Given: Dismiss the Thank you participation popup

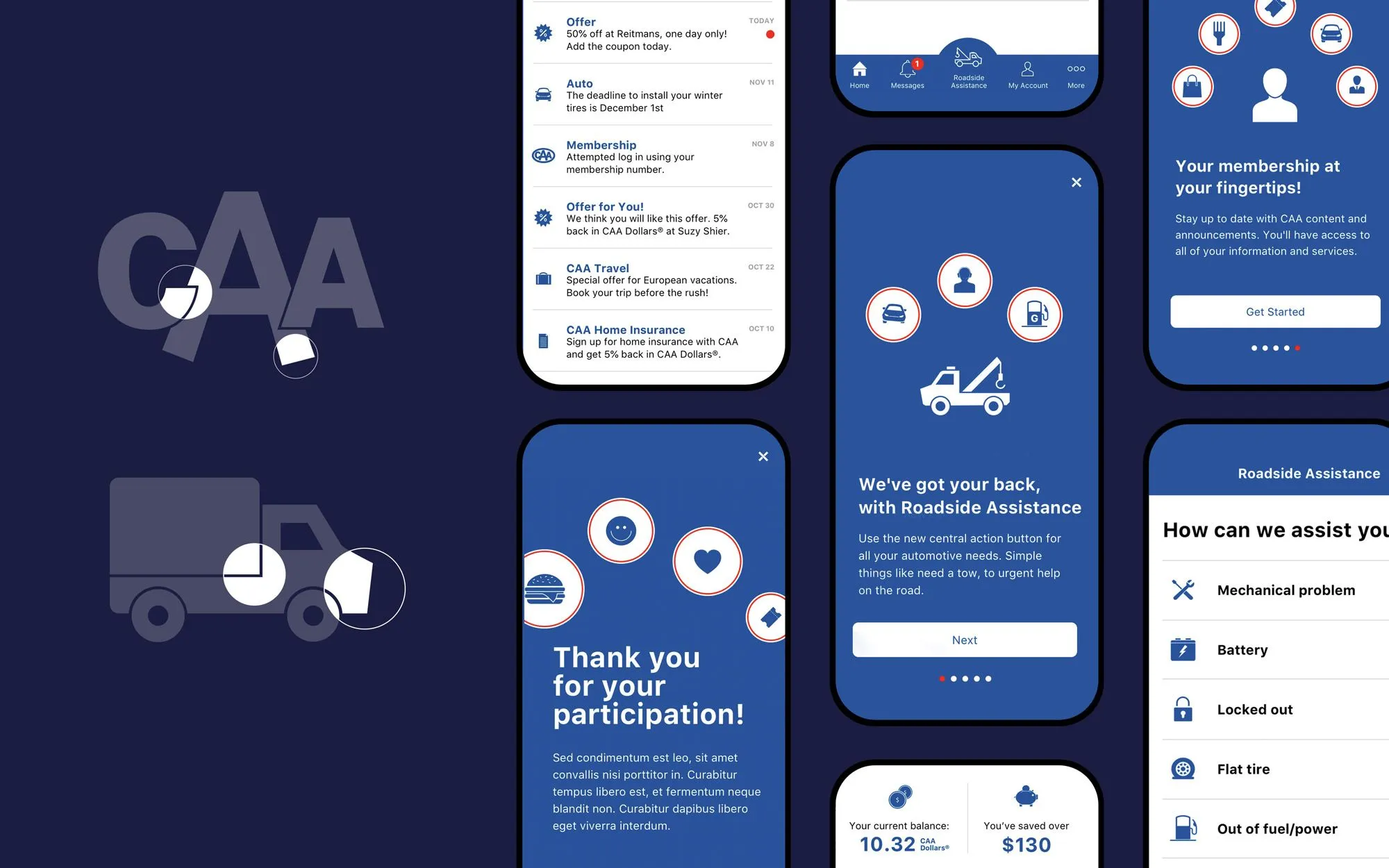Looking at the screenshot, I should coord(762,457).
